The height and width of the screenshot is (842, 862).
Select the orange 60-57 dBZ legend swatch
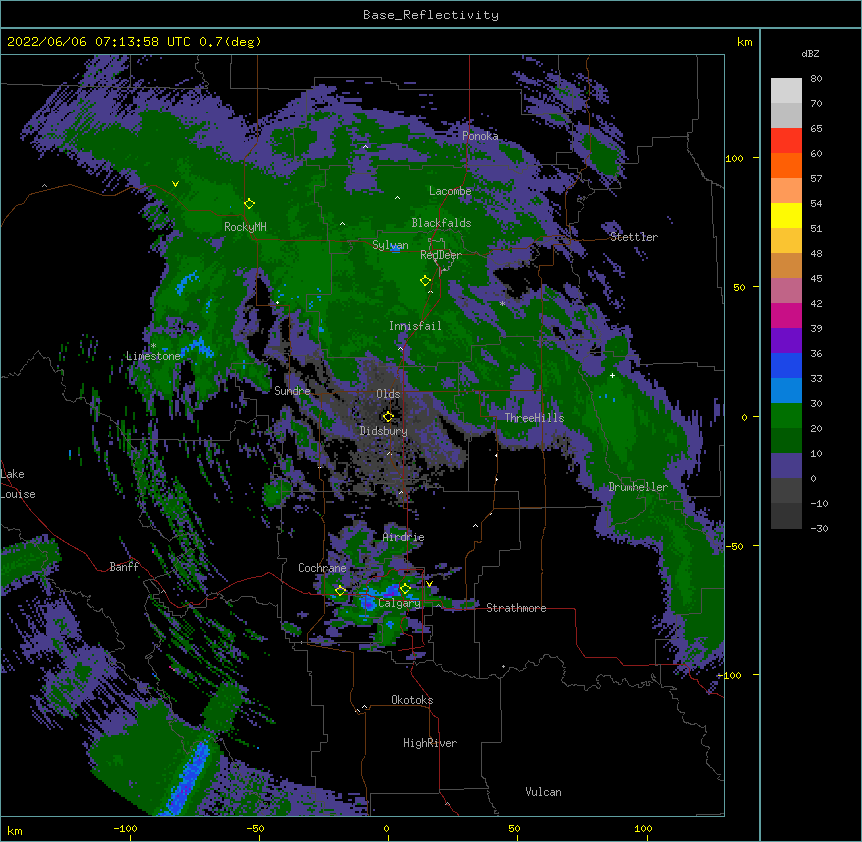(786, 165)
